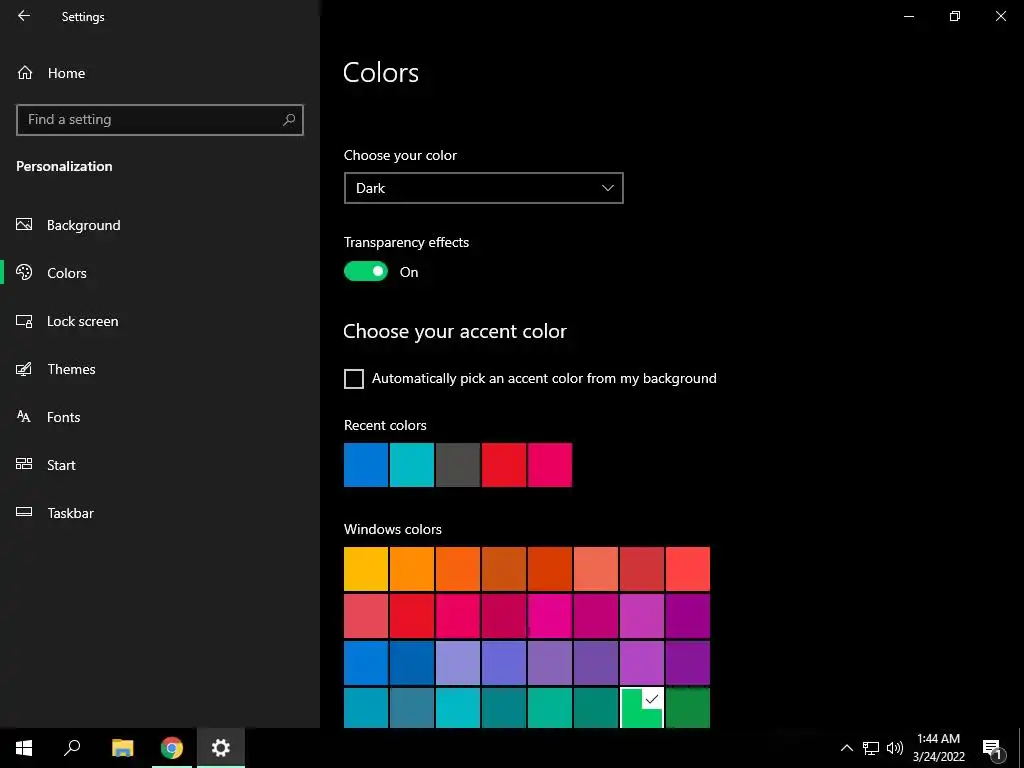Launch File Explorer from taskbar
The image size is (1024, 768).
[x=122, y=748]
